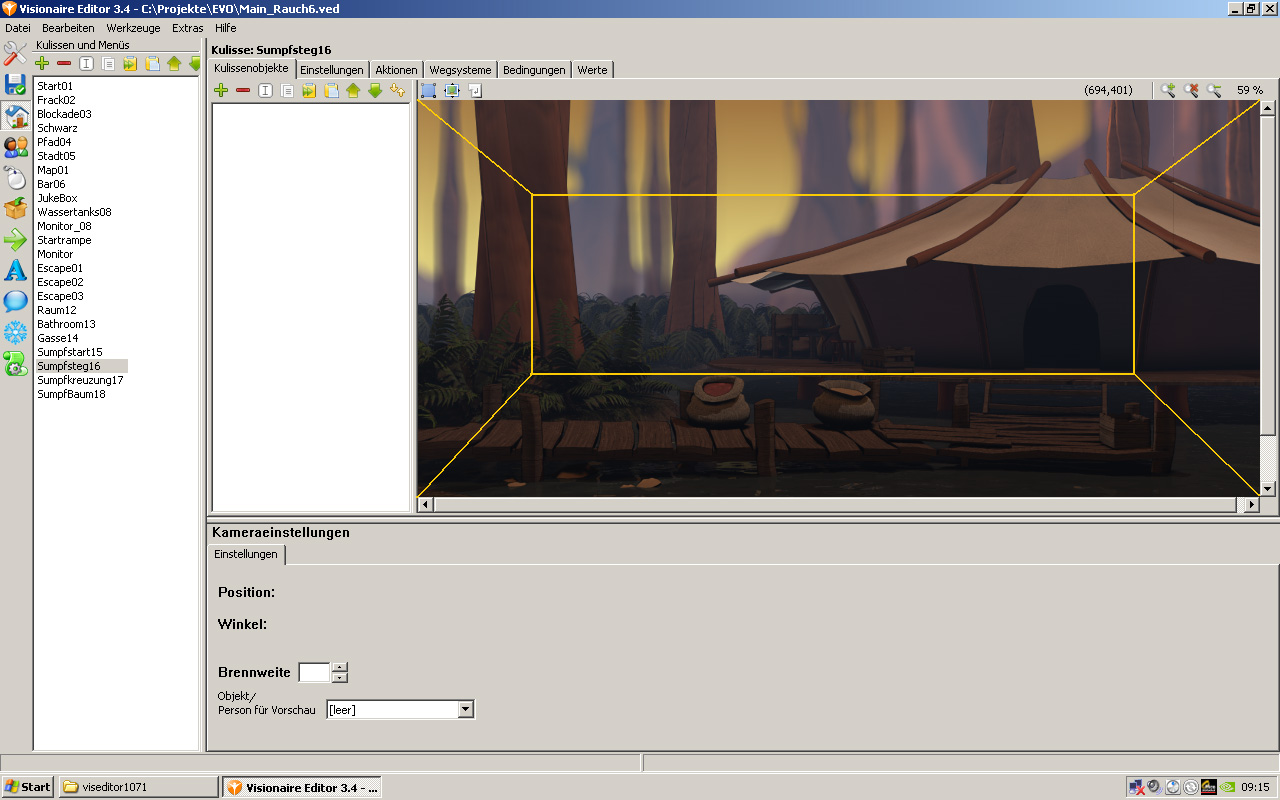Screen dimensions: 1280x800
Task: Open the scenes section with the house icon
Action: pyautogui.click(x=15, y=116)
